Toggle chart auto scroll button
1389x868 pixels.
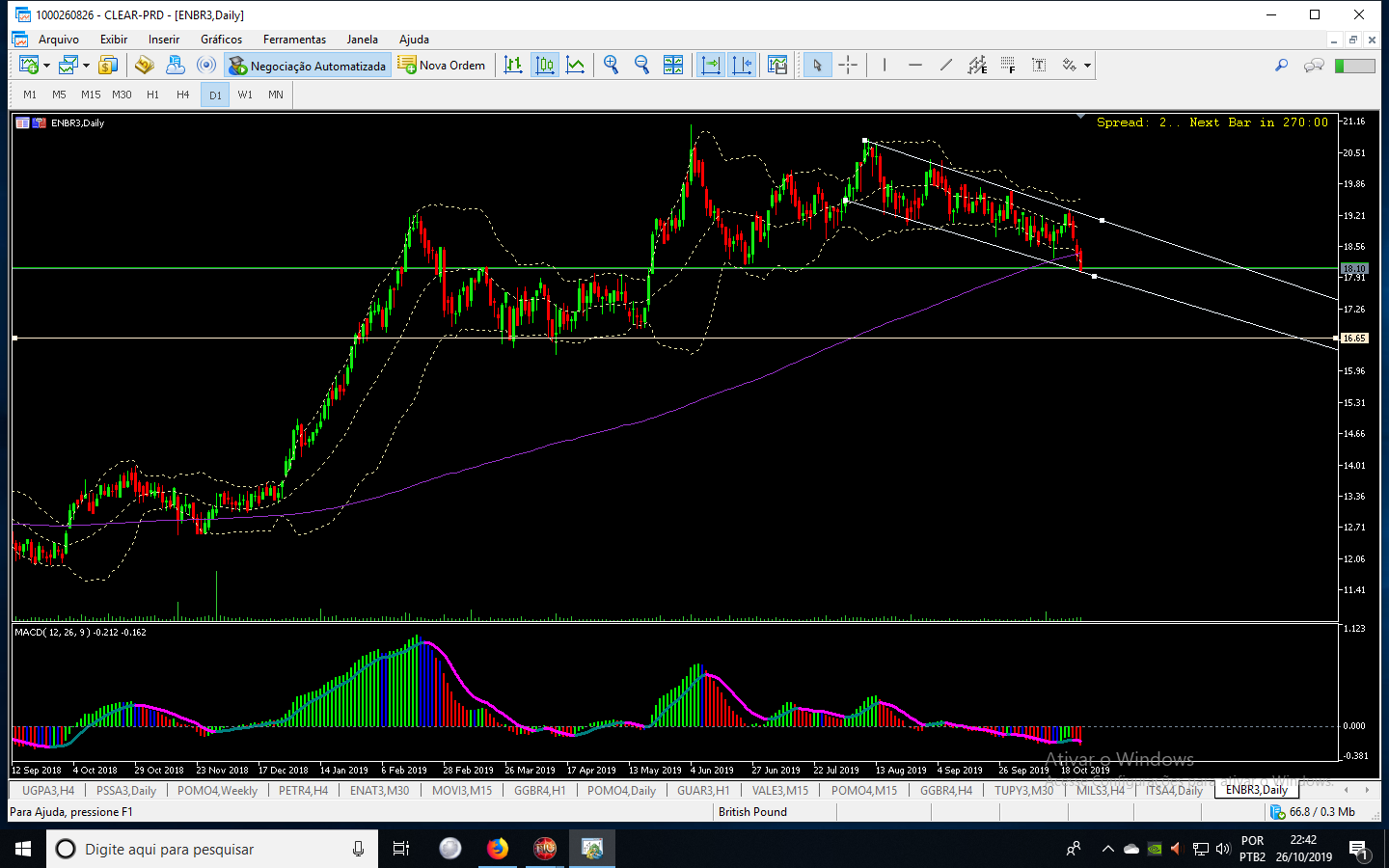click(711, 65)
